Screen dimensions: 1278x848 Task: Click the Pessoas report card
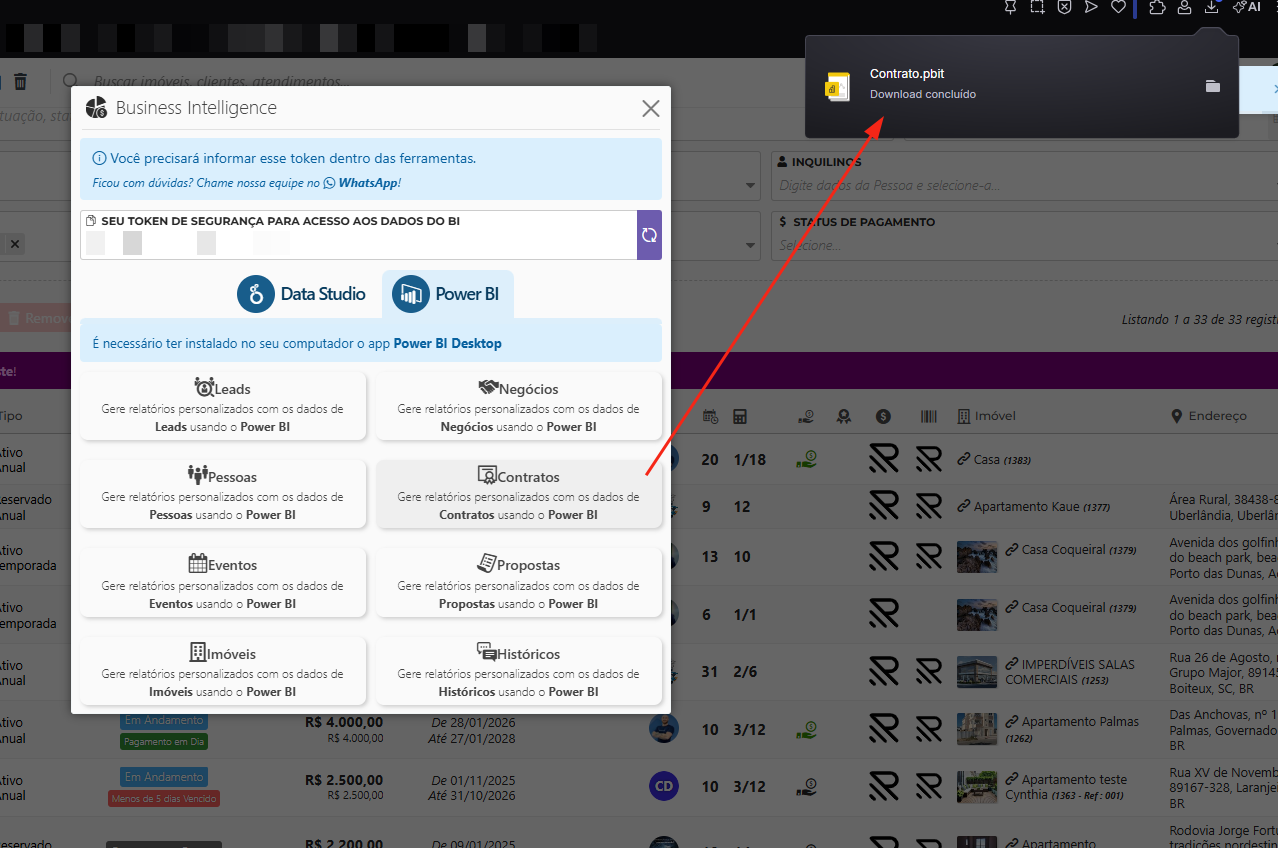click(x=223, y=494)
